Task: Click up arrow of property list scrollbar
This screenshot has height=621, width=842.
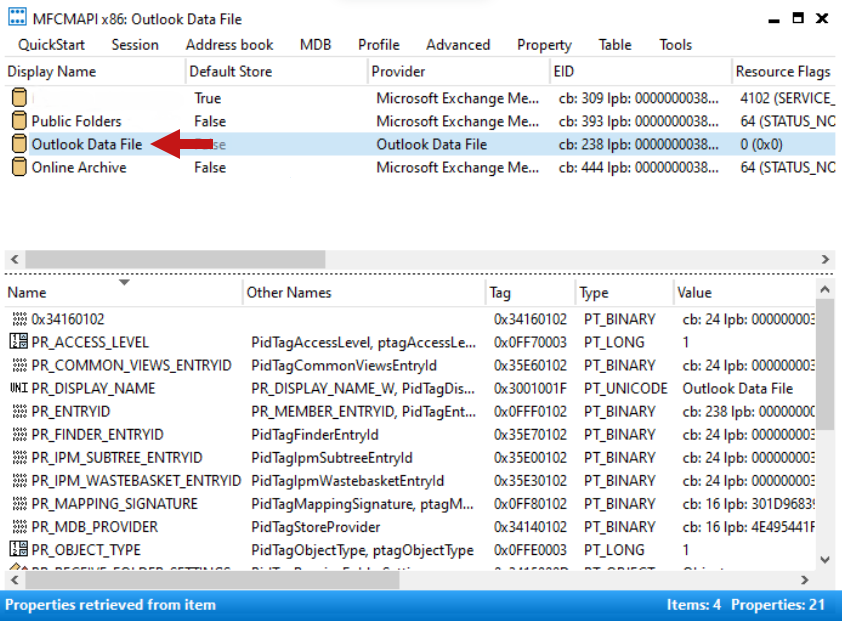Action: pyautogui.click(x=825, y=290)
